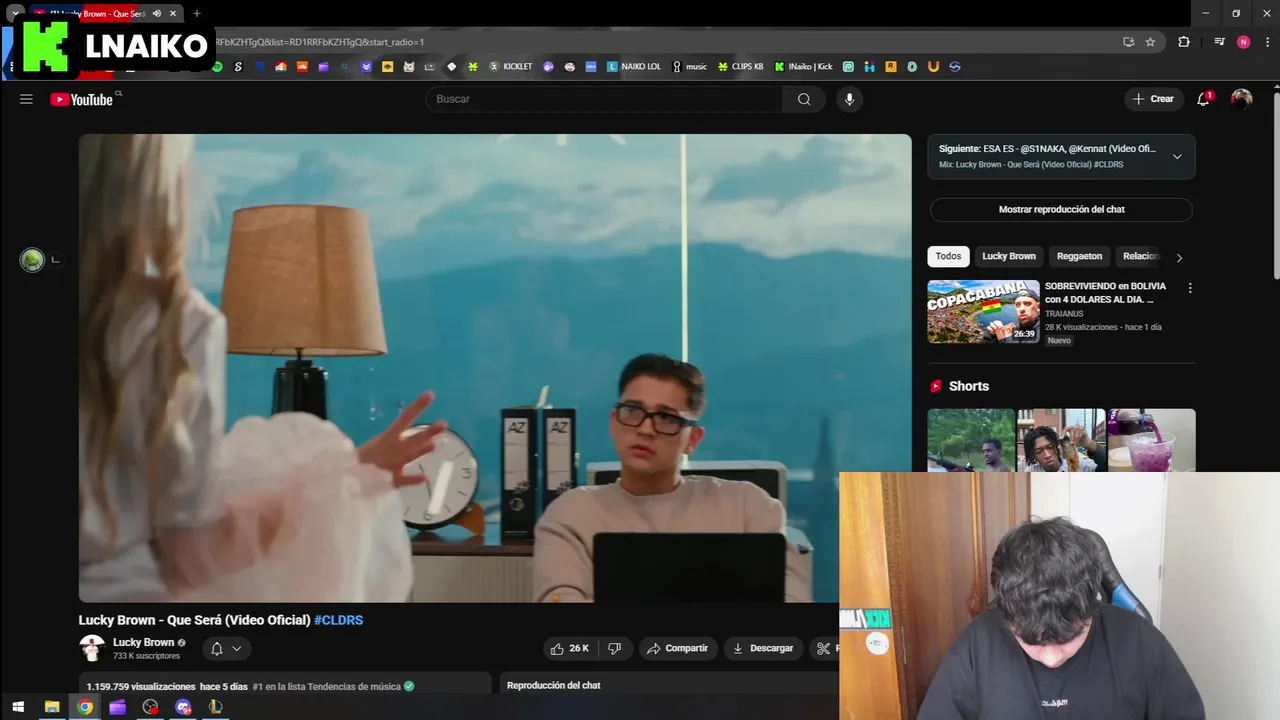This screenshot has height=720, width=1280.
Task: Open Chrome profile N avatar
Action: (1244, 42)
